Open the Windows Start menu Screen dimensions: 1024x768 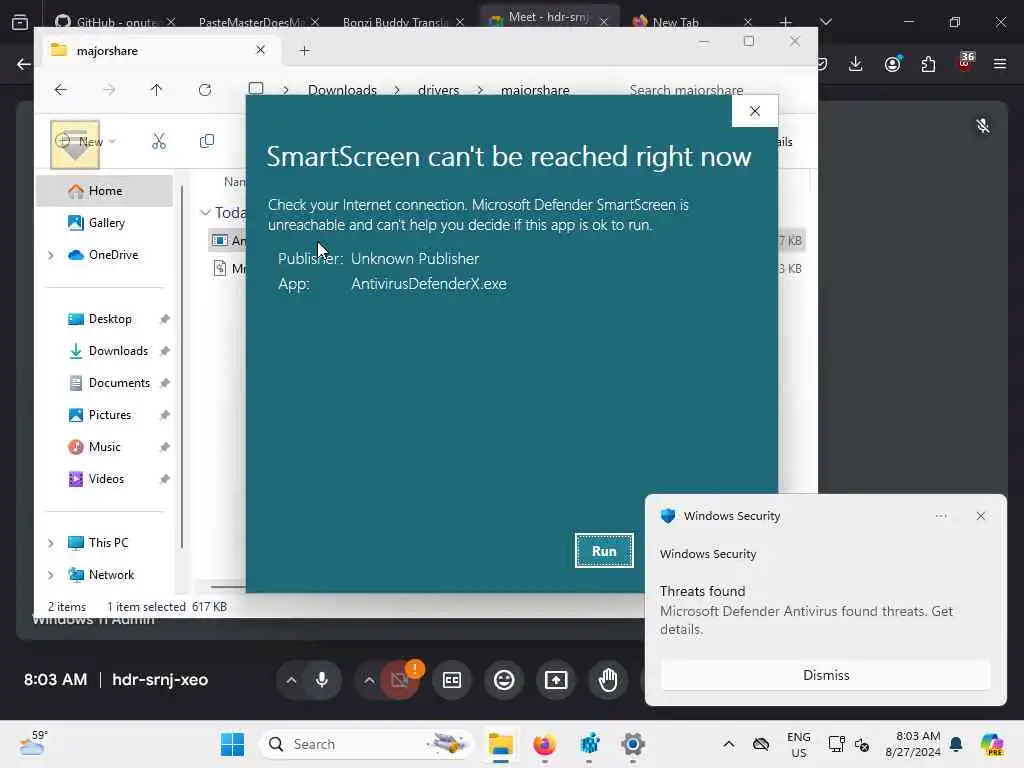coord(232,744)
